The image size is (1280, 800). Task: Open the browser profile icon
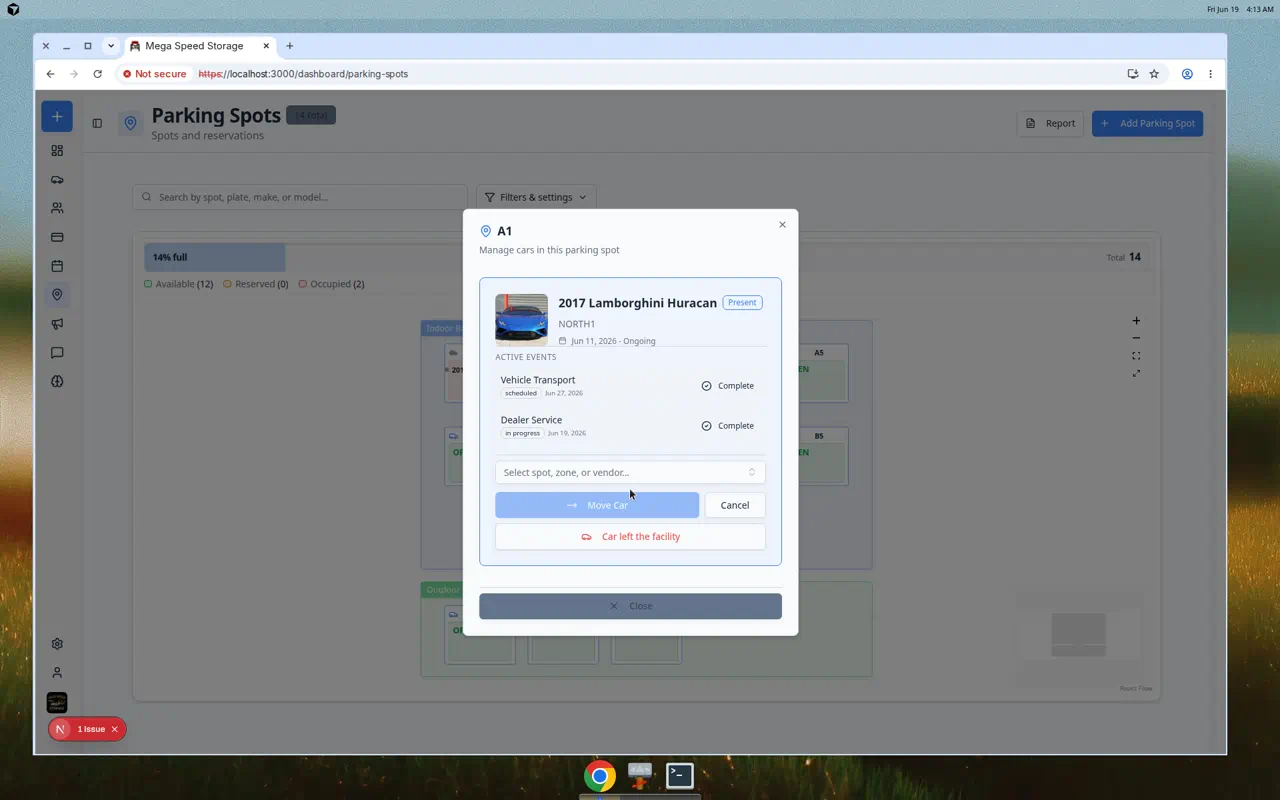pos(1187,74)
